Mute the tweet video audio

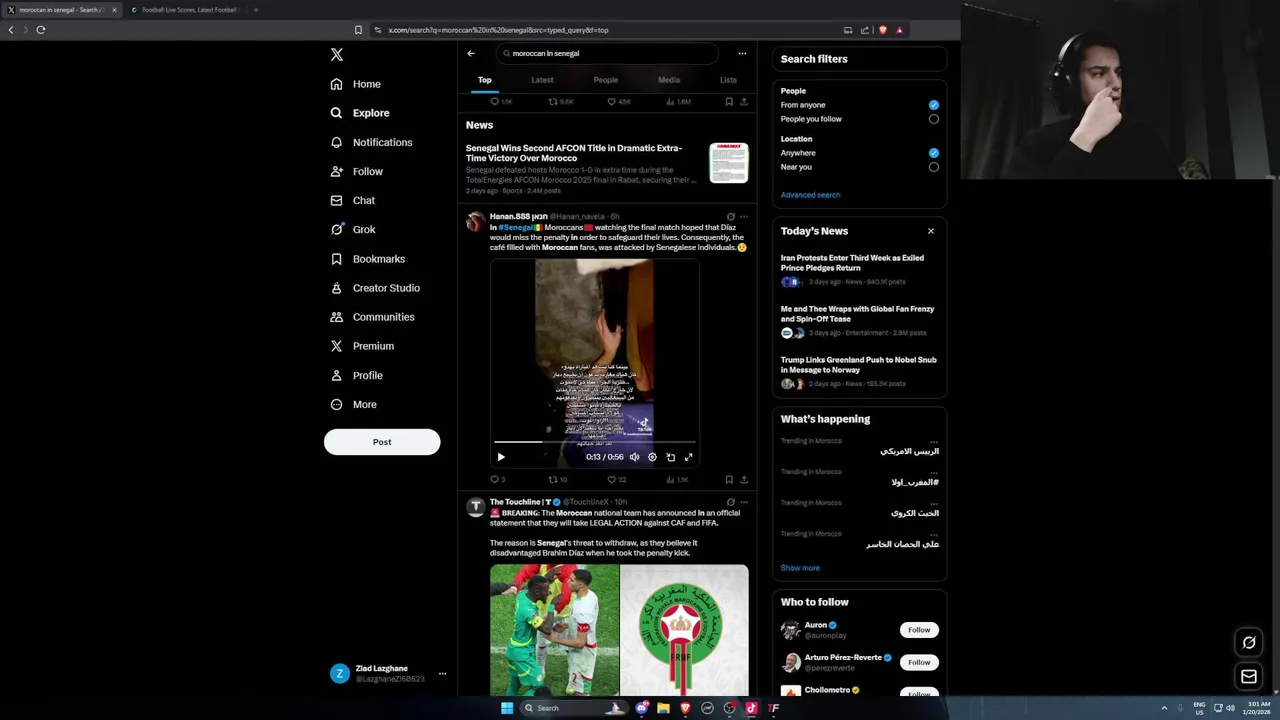(634, 457)
